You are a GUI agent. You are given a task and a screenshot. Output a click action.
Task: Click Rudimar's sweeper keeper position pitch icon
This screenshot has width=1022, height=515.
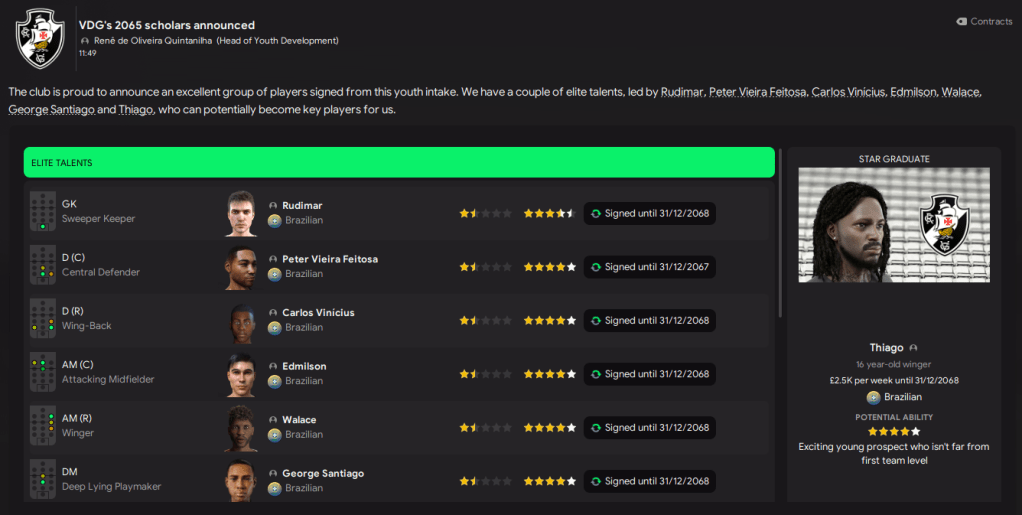(43, 212)
